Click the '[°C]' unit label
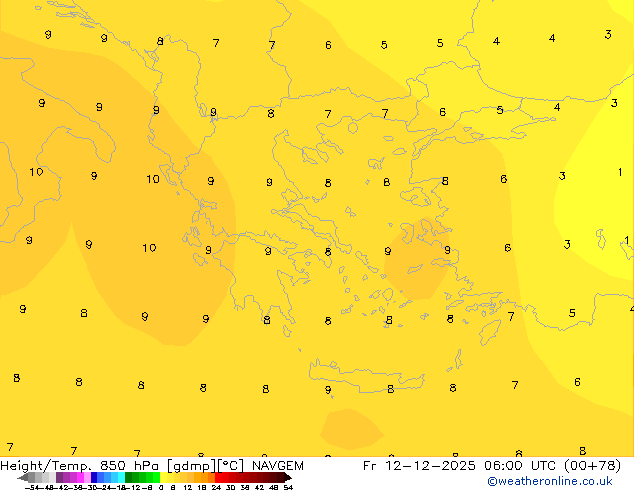The height and width of the screenshot is (490, 634). click(x=231, y=466)
